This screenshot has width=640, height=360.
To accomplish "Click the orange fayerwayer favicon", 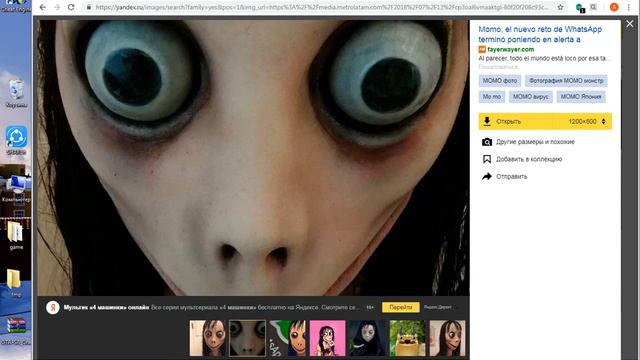I will click(x=482, y=49).
